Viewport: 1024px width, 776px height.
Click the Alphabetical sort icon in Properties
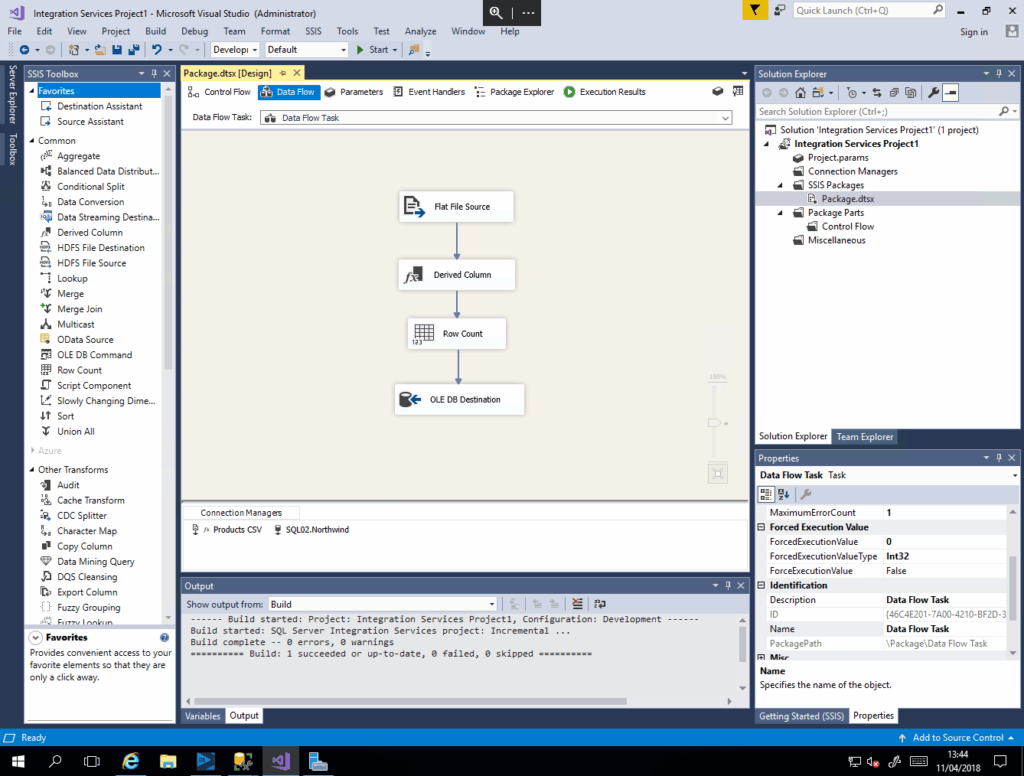point(783,494)
